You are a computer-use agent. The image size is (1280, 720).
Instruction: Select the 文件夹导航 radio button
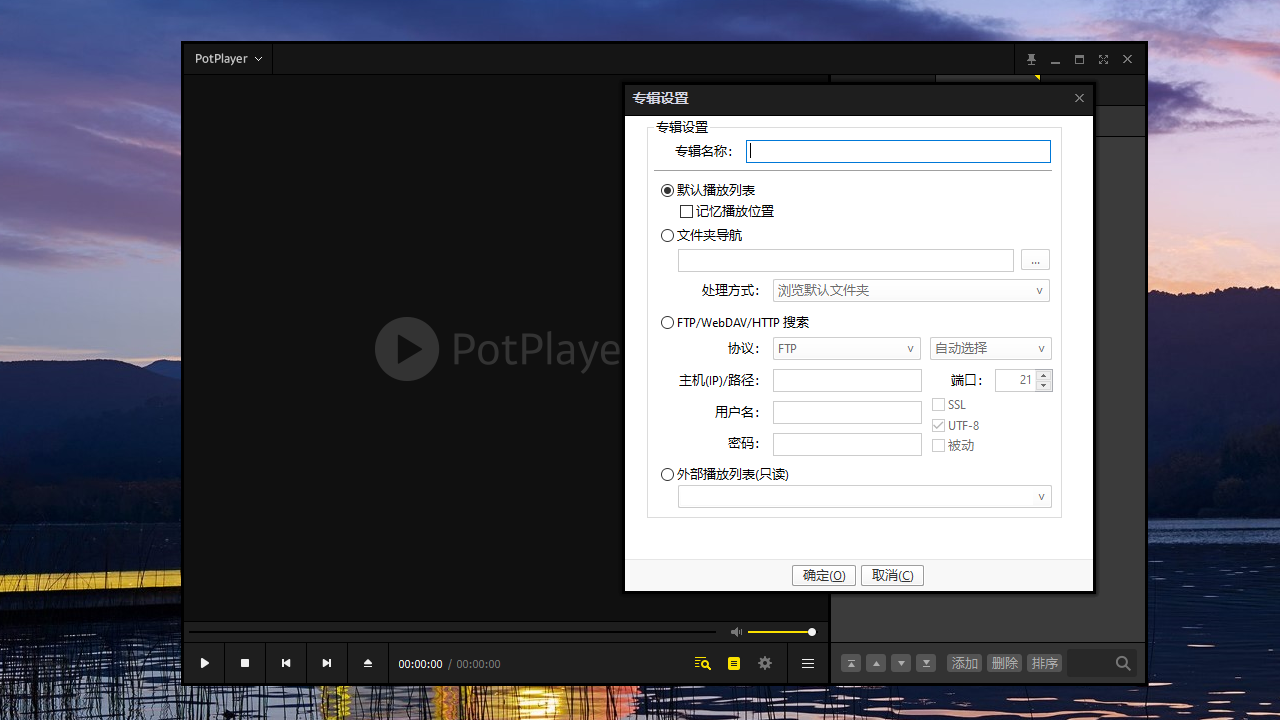[667, 235]
